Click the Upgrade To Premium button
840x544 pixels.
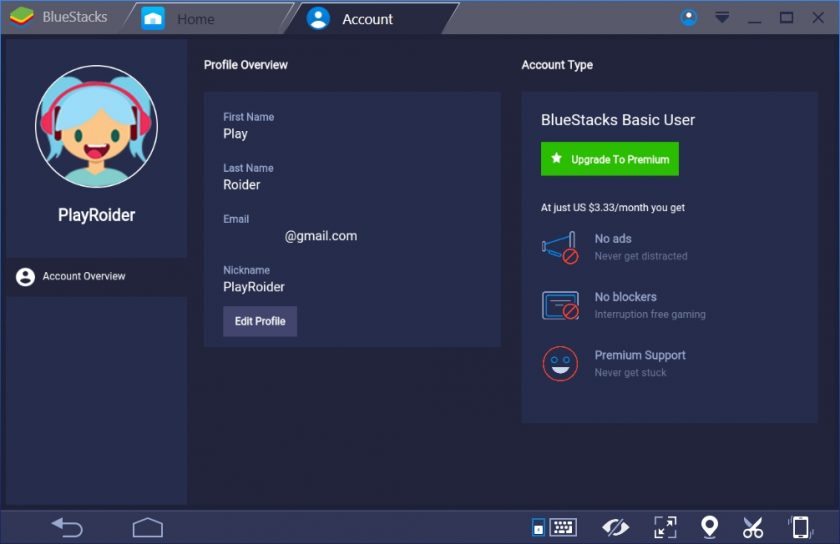tap(610, 159)
